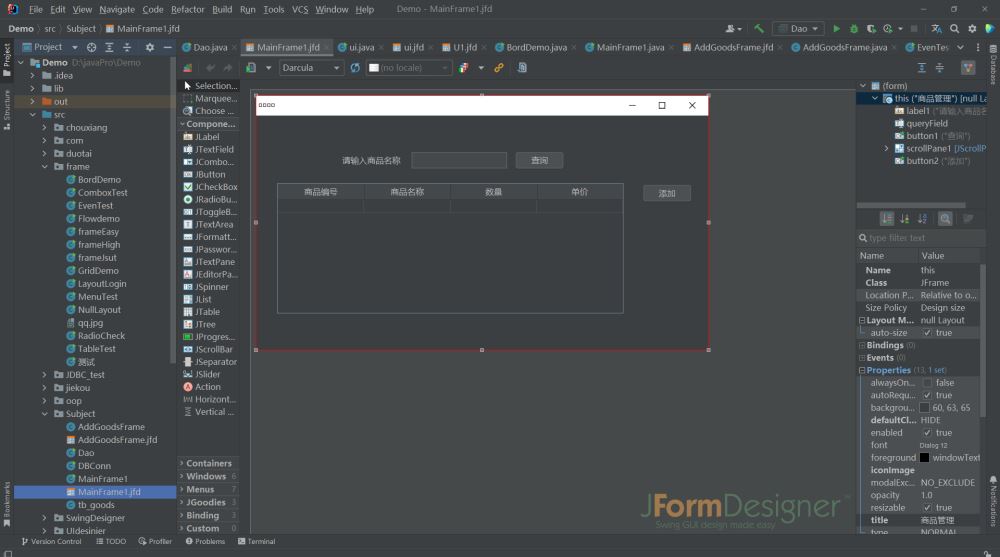Open the Darcula look and feel dropdown
1000x557 pixels.
(x=310, y=68)
